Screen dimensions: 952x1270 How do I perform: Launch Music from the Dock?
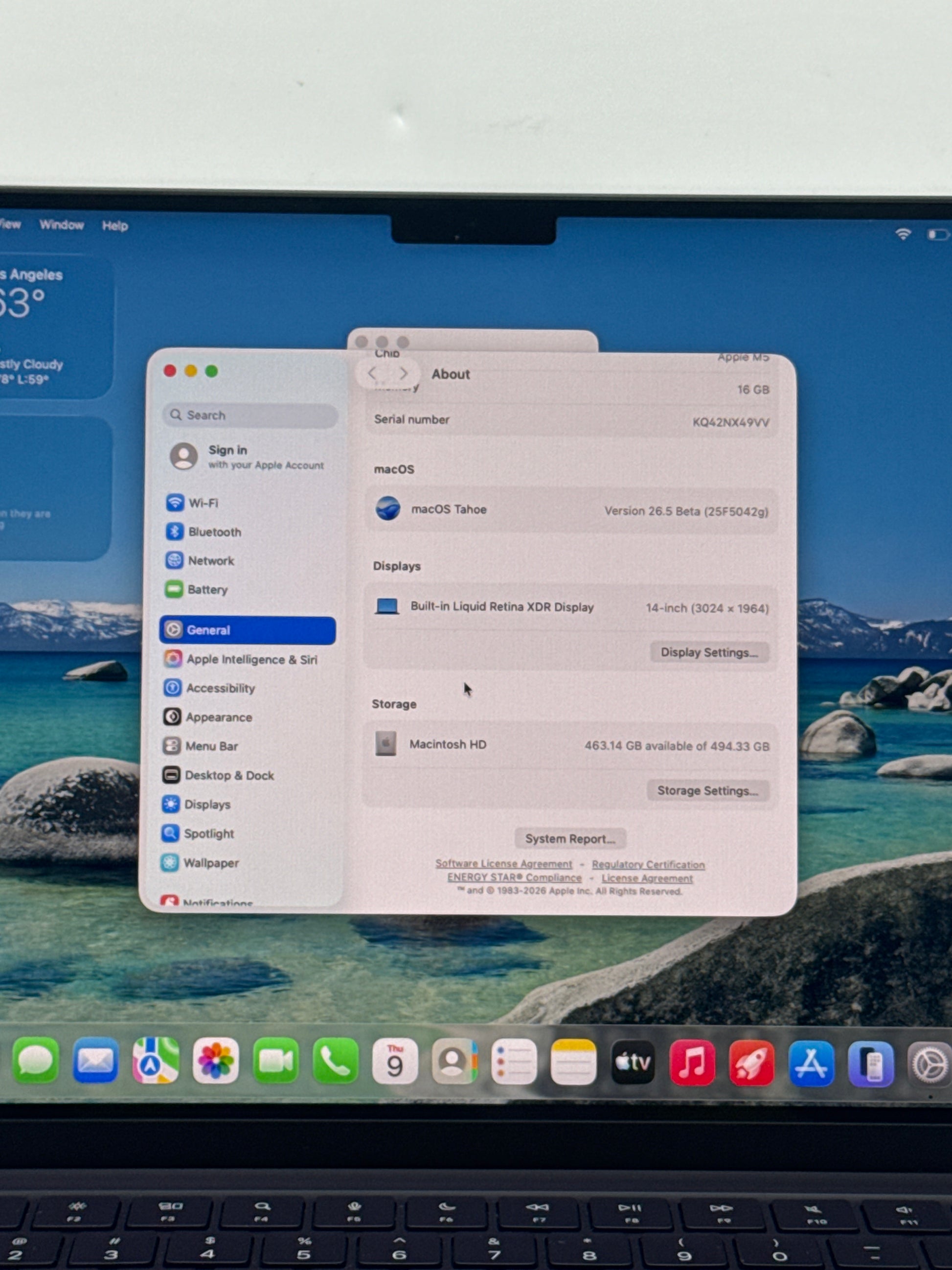point(692,1062)
